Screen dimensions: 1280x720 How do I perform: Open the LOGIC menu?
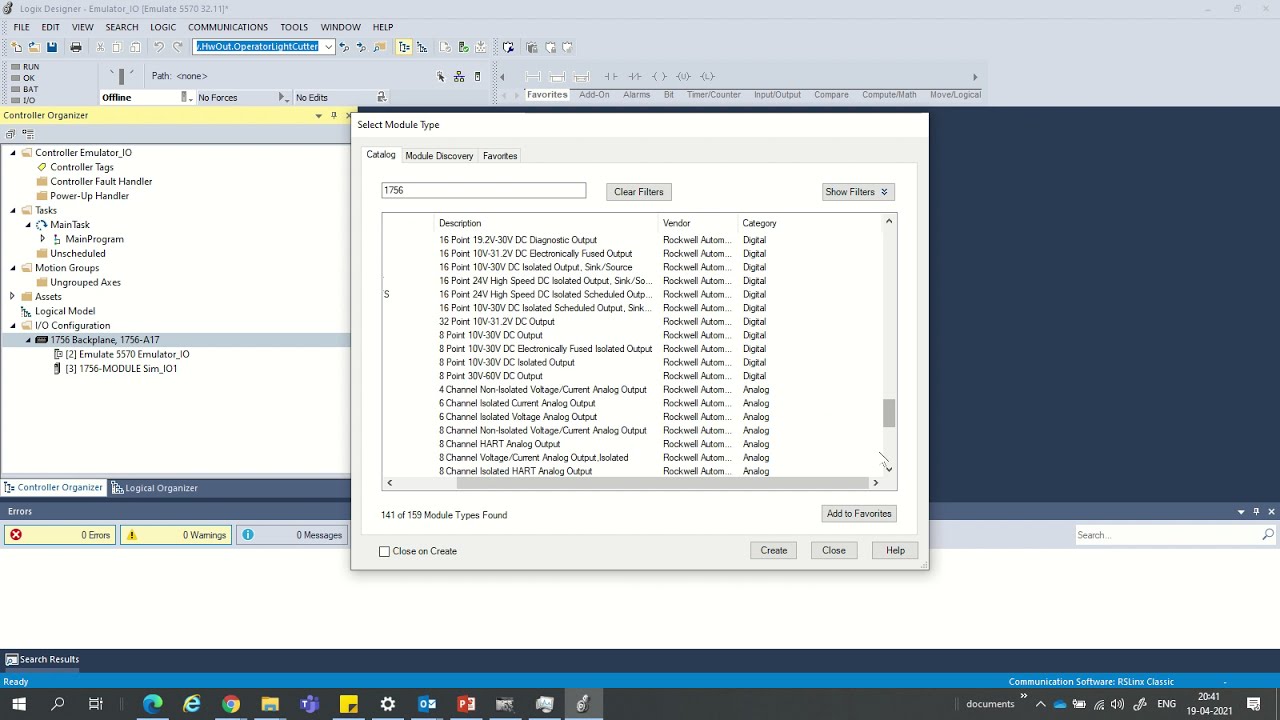point(163,27)
